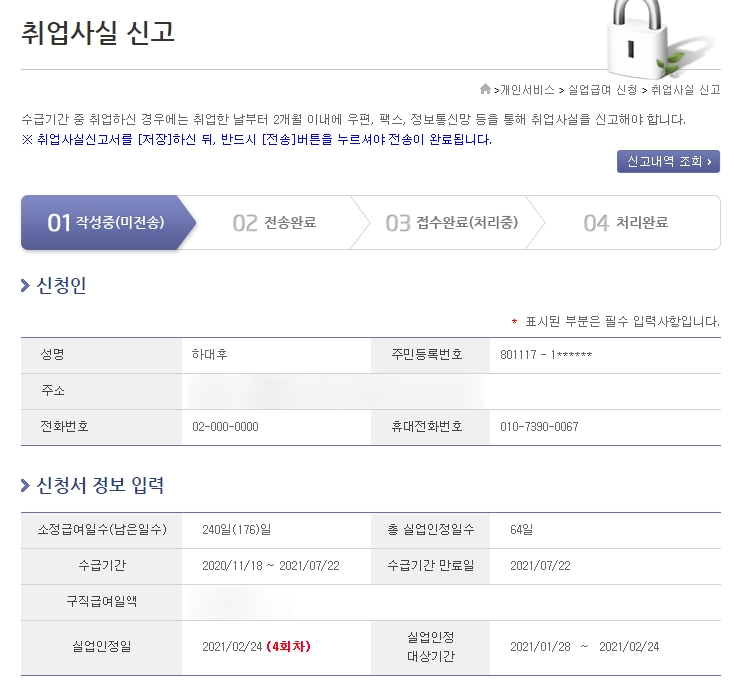Click the 실업인정 대상기간 label cell
Viewport: 734px width, 683px height.
click(x=430, y=647)
